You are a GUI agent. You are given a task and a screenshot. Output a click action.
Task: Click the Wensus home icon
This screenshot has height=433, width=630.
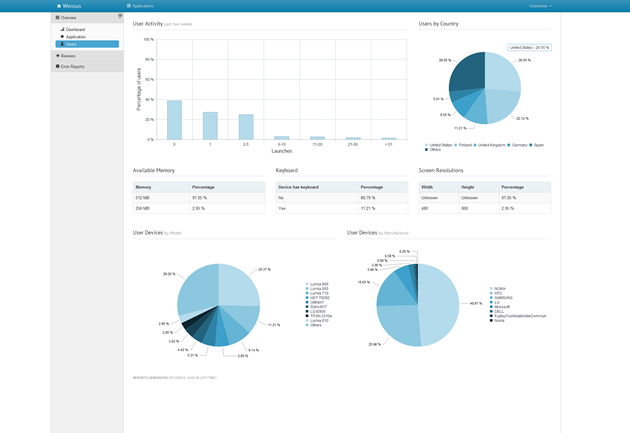pos(59,6)
